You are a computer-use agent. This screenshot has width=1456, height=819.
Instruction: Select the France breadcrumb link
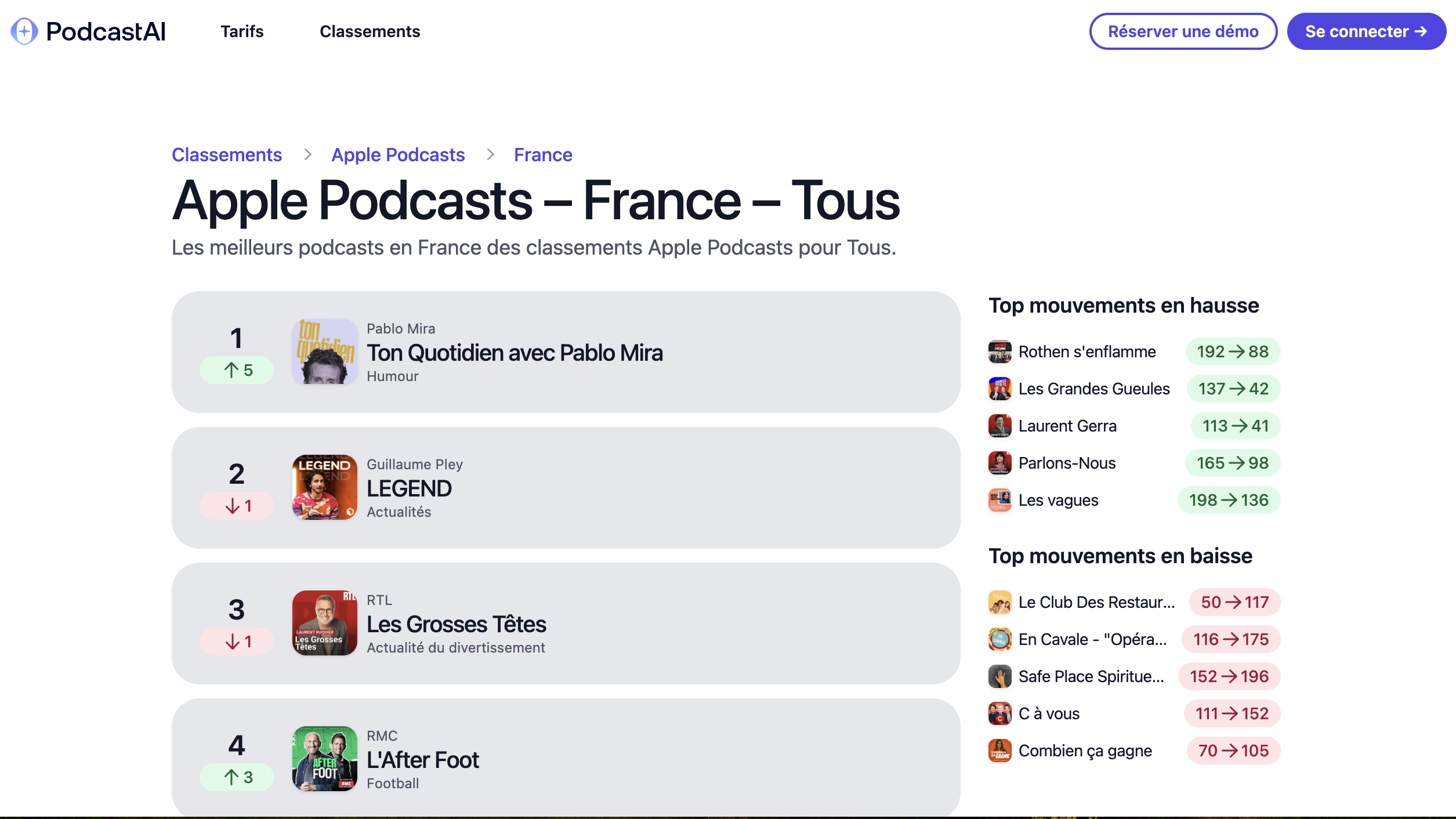pyautogui.click(x=542, y=154)
